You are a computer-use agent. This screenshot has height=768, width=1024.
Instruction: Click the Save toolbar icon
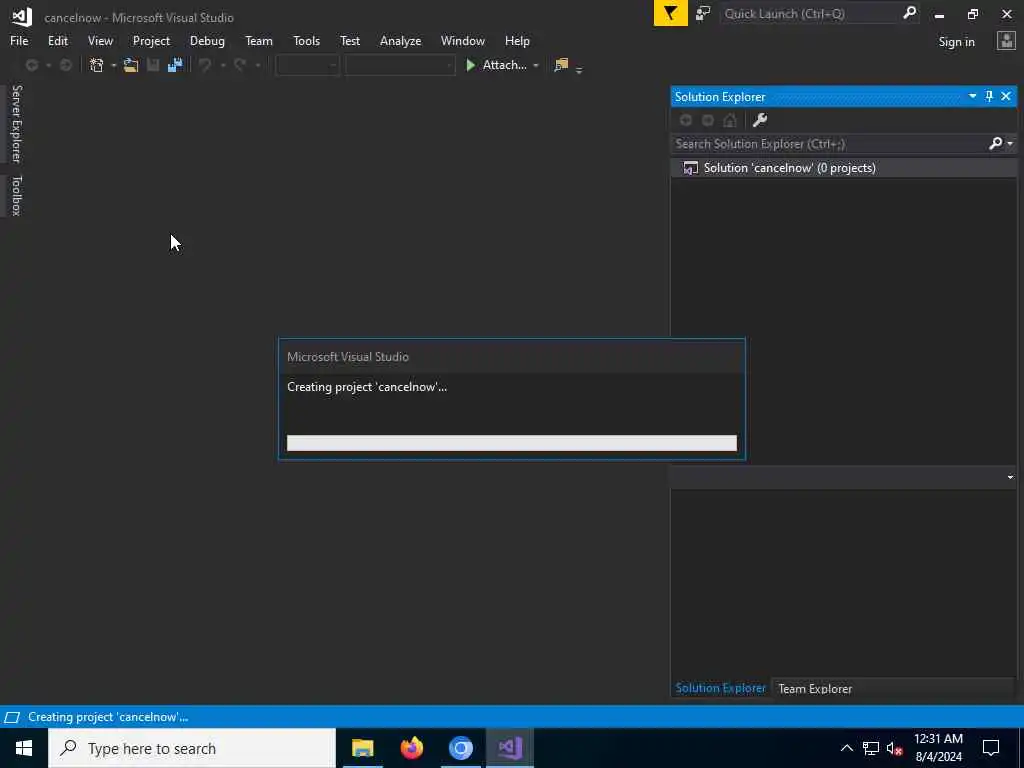tap(153, 65)
